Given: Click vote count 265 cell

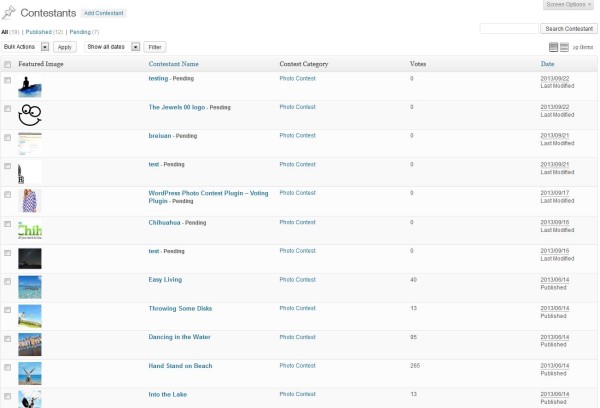Looking at the screenshot, I should pyautogui.click(x=415, y=366).
